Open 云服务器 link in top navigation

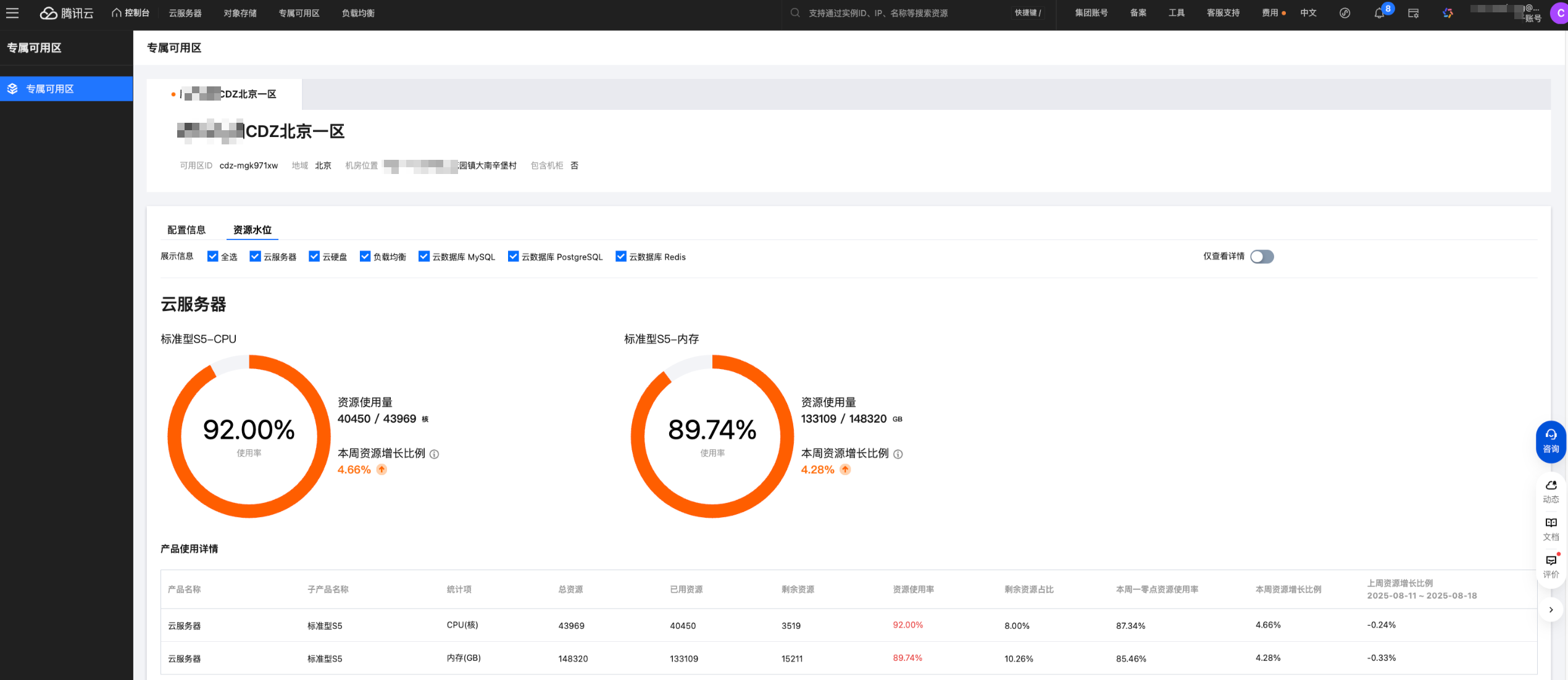tap(185, 13)
